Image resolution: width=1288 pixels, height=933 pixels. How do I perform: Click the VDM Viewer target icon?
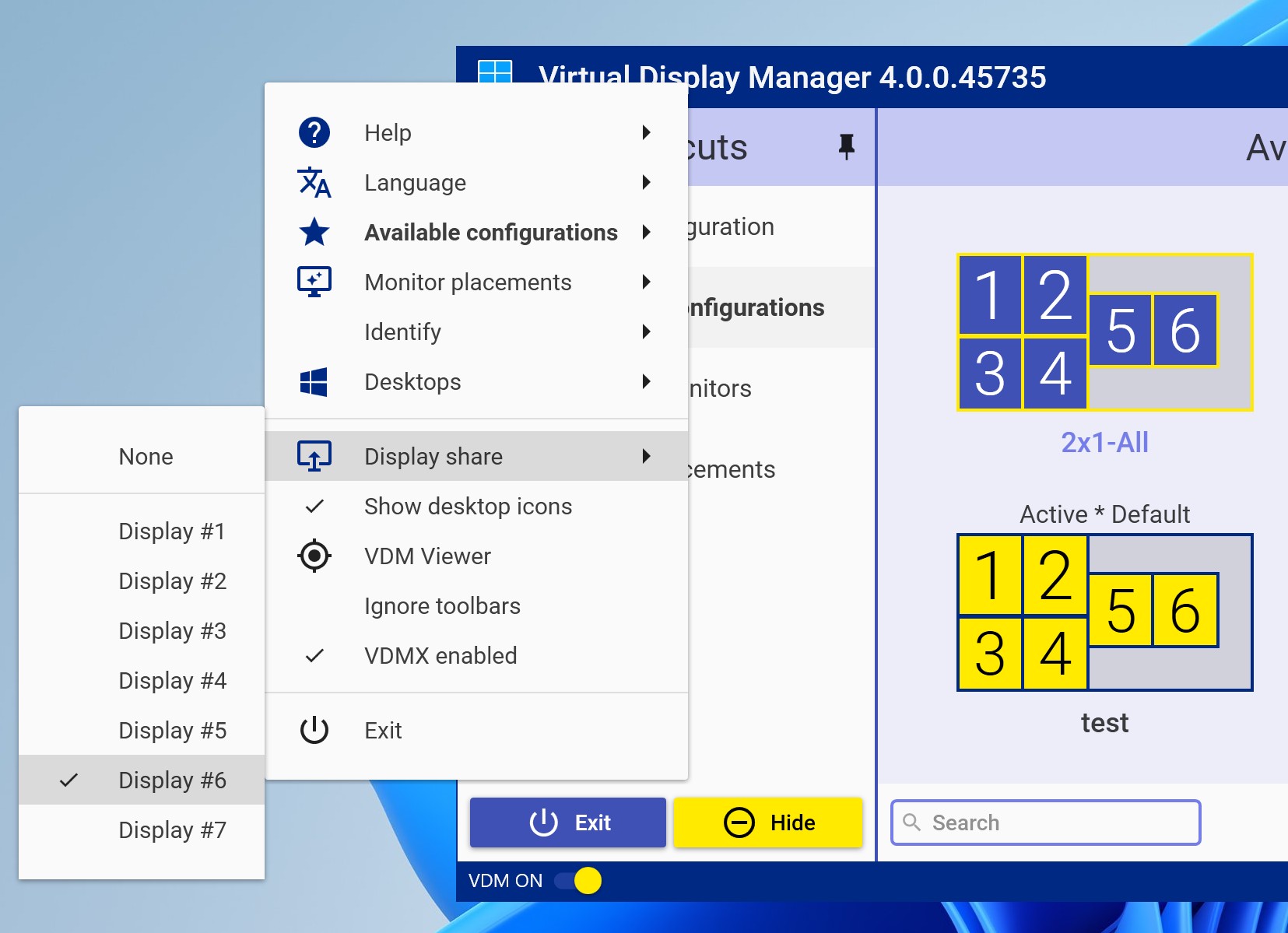(x=314, y=556)
